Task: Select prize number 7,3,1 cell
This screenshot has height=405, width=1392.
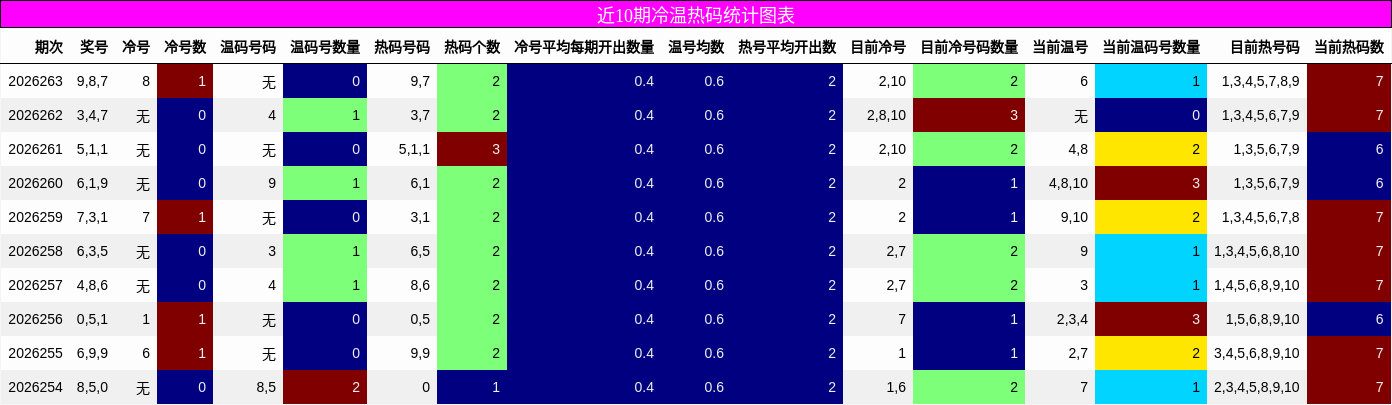Action: click(x=92, y=217)
